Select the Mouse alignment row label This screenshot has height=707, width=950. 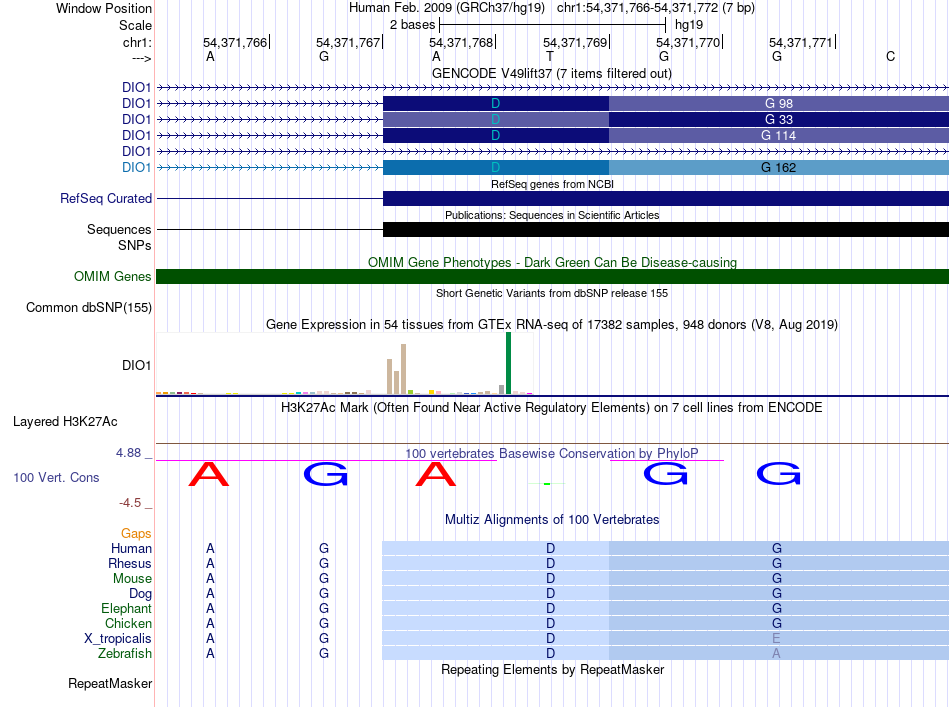click(132, 579)
